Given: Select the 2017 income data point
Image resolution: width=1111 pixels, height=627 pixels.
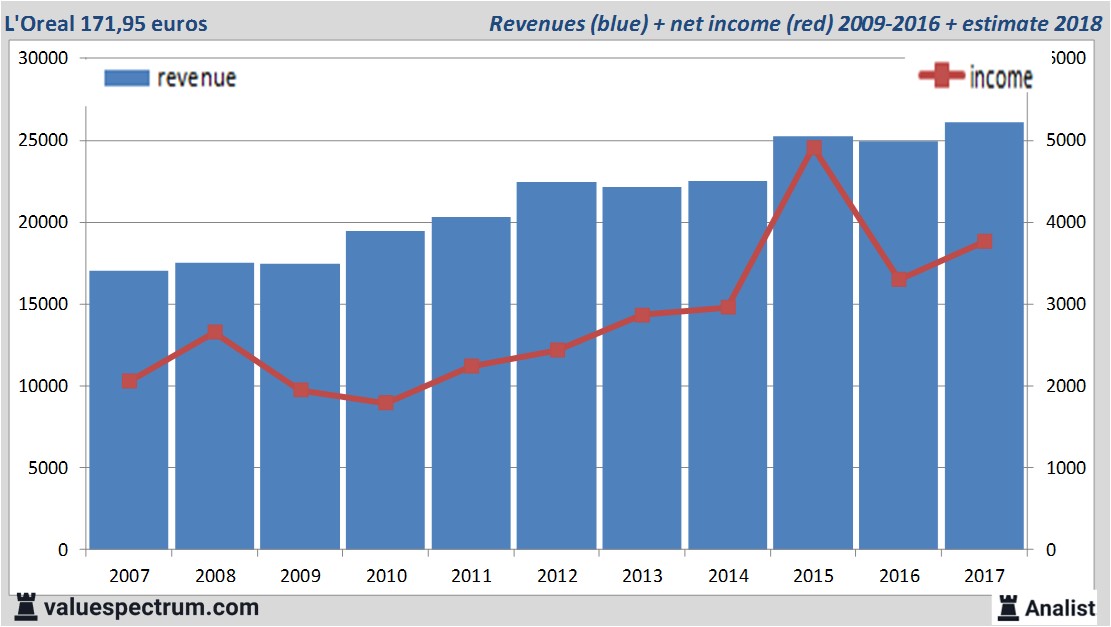Looking at the screenshot, I should click(984, 241).
